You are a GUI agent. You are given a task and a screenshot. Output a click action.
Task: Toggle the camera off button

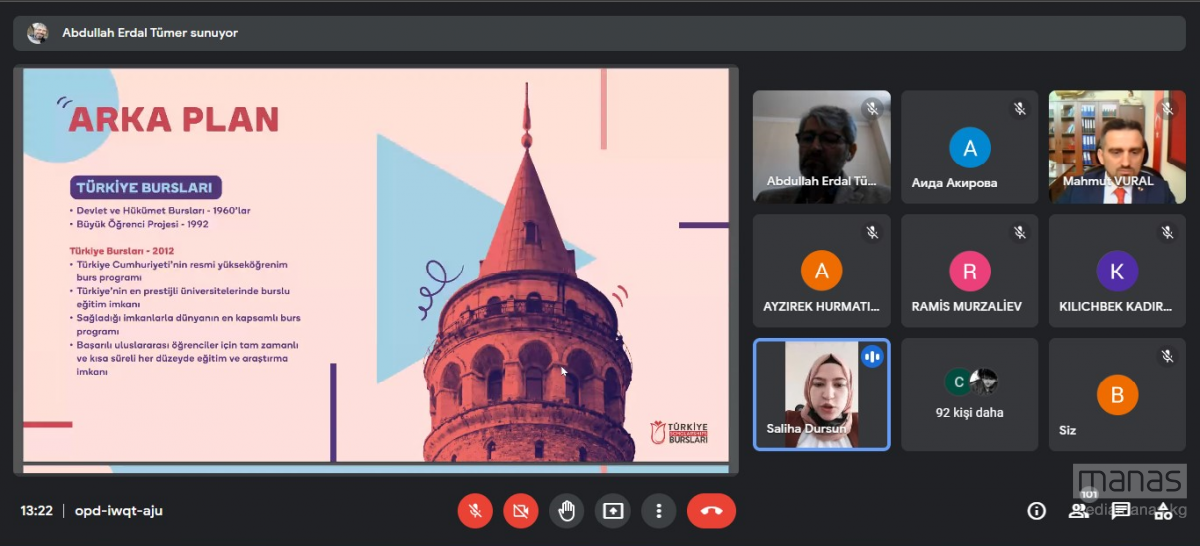[x=521, y=511]
